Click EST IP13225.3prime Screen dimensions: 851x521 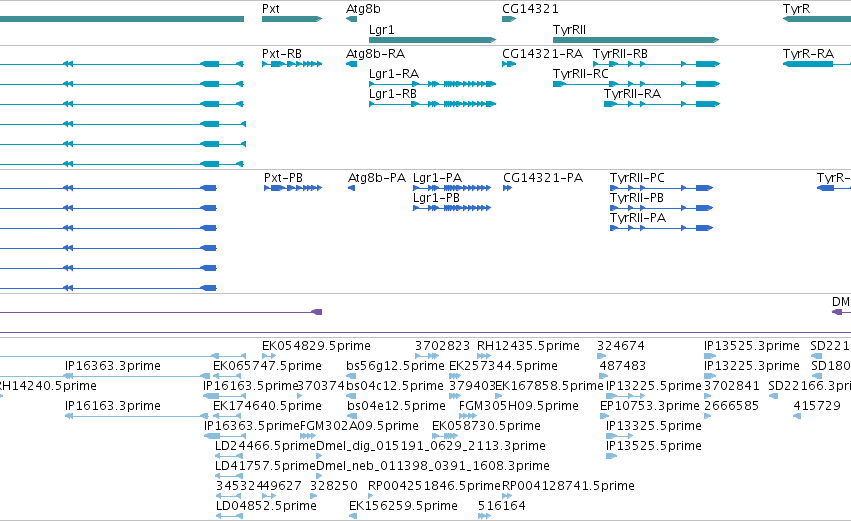click(752, 366)
